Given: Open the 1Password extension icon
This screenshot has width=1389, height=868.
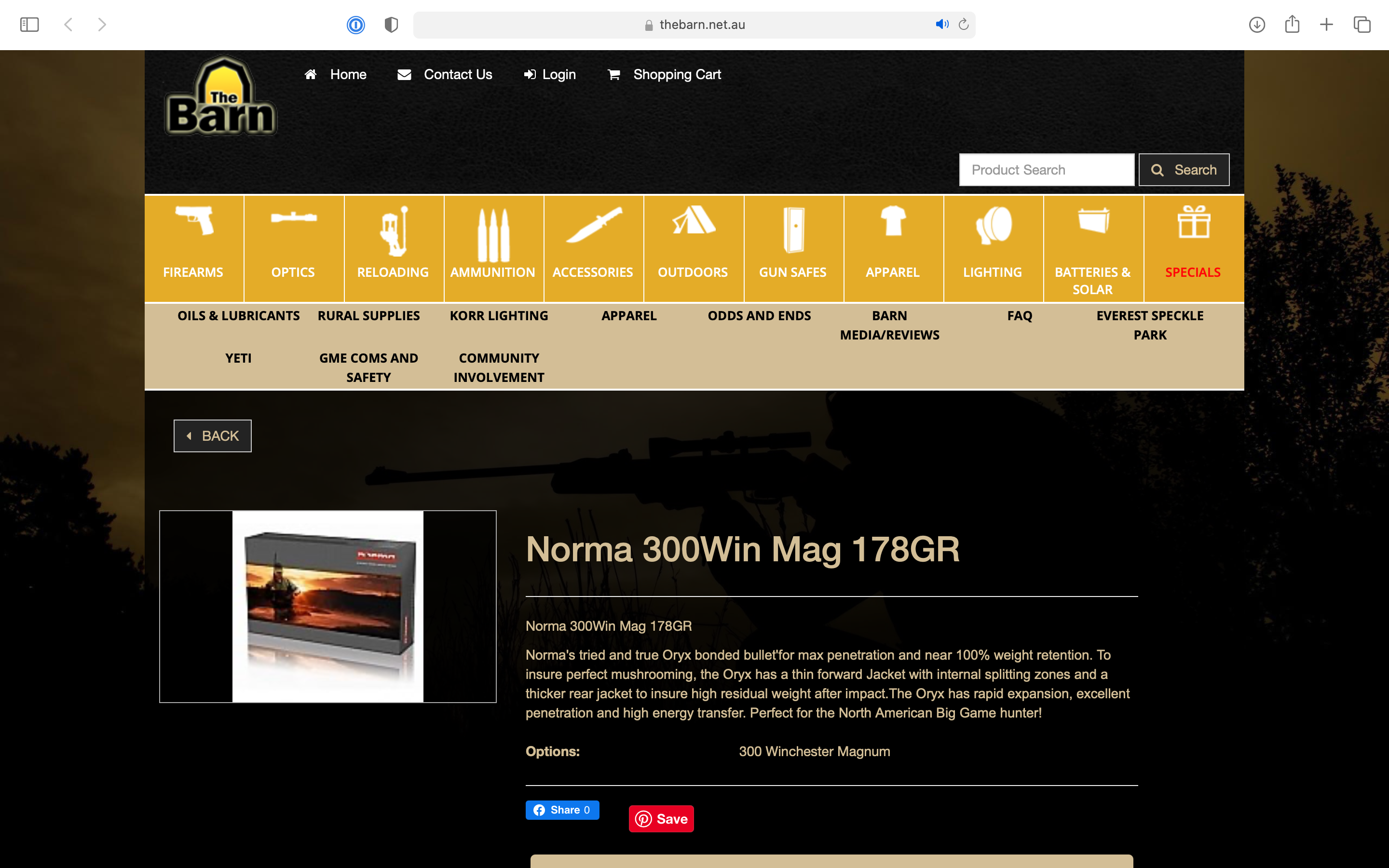Looking at the screenshot, I should coord(356,25).
